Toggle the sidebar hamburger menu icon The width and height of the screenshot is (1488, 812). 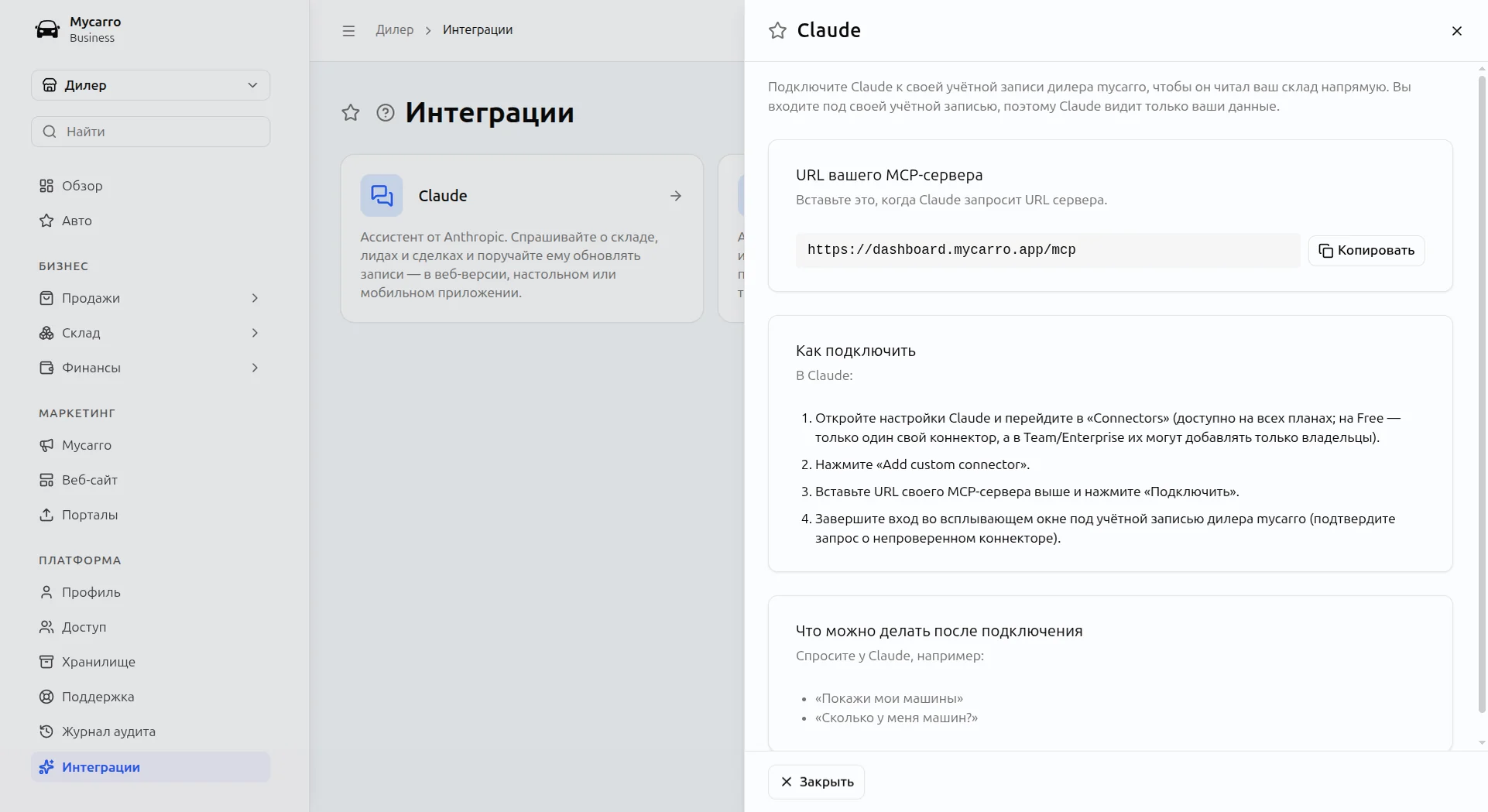point(348,30)
